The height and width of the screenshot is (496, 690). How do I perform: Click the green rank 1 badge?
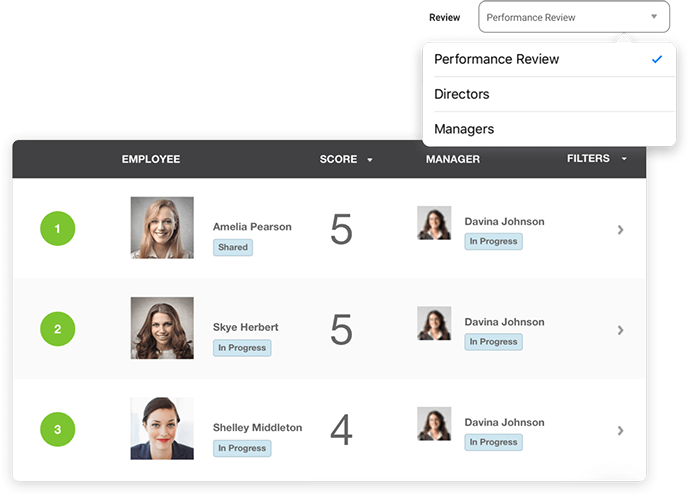58,228
